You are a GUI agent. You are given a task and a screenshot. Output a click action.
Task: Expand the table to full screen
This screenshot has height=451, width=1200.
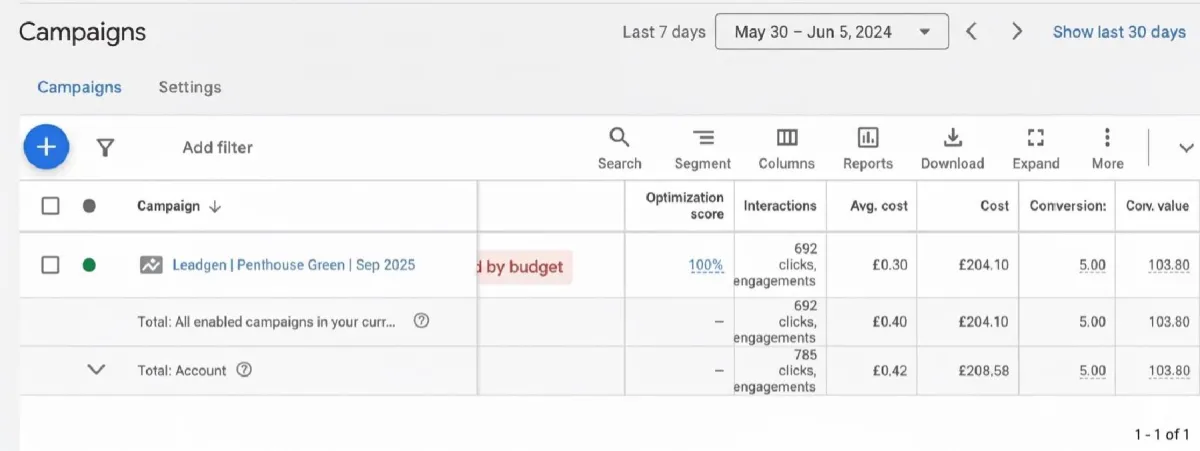1035,147
